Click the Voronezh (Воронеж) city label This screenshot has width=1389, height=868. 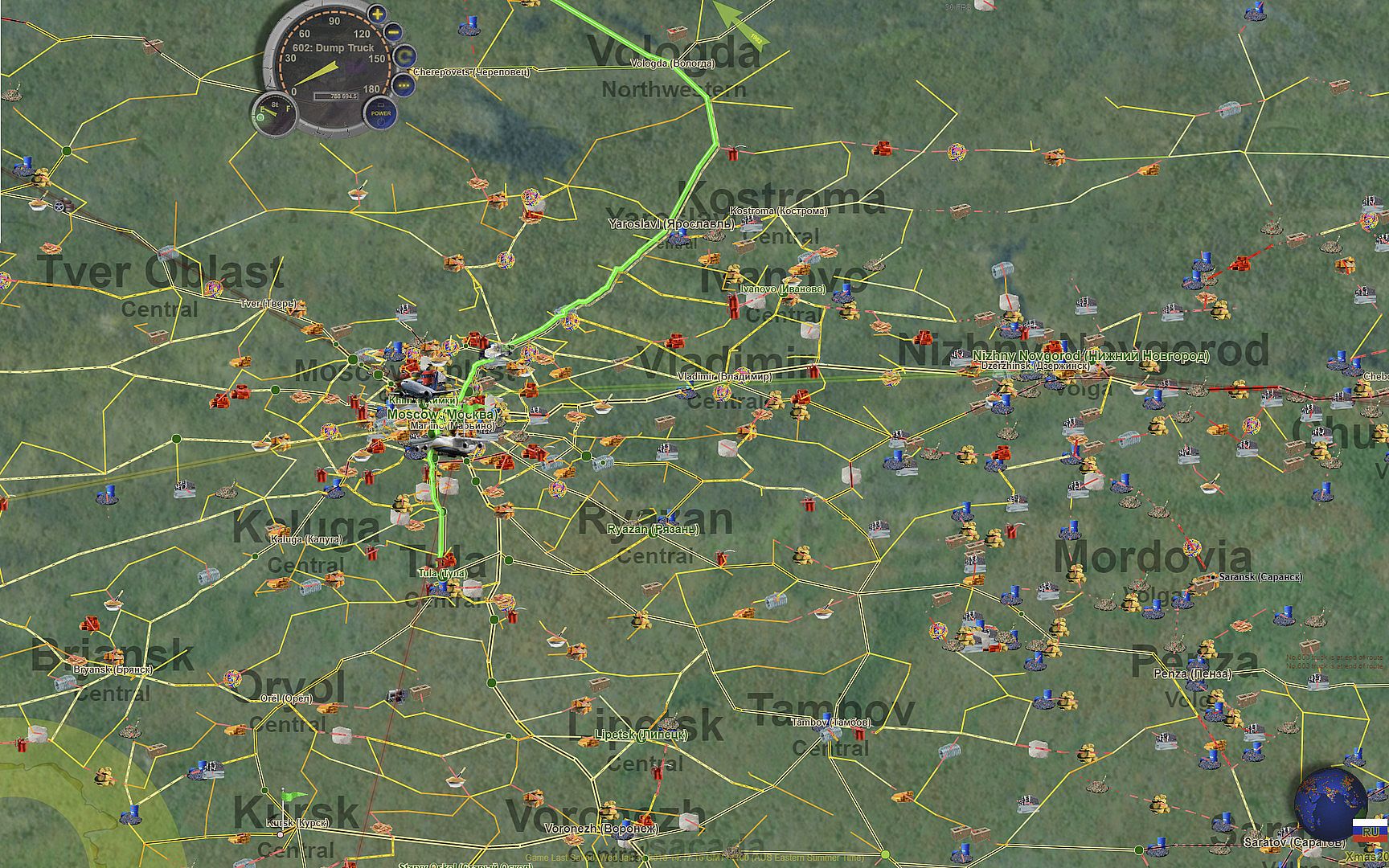[x=601, y=828]
